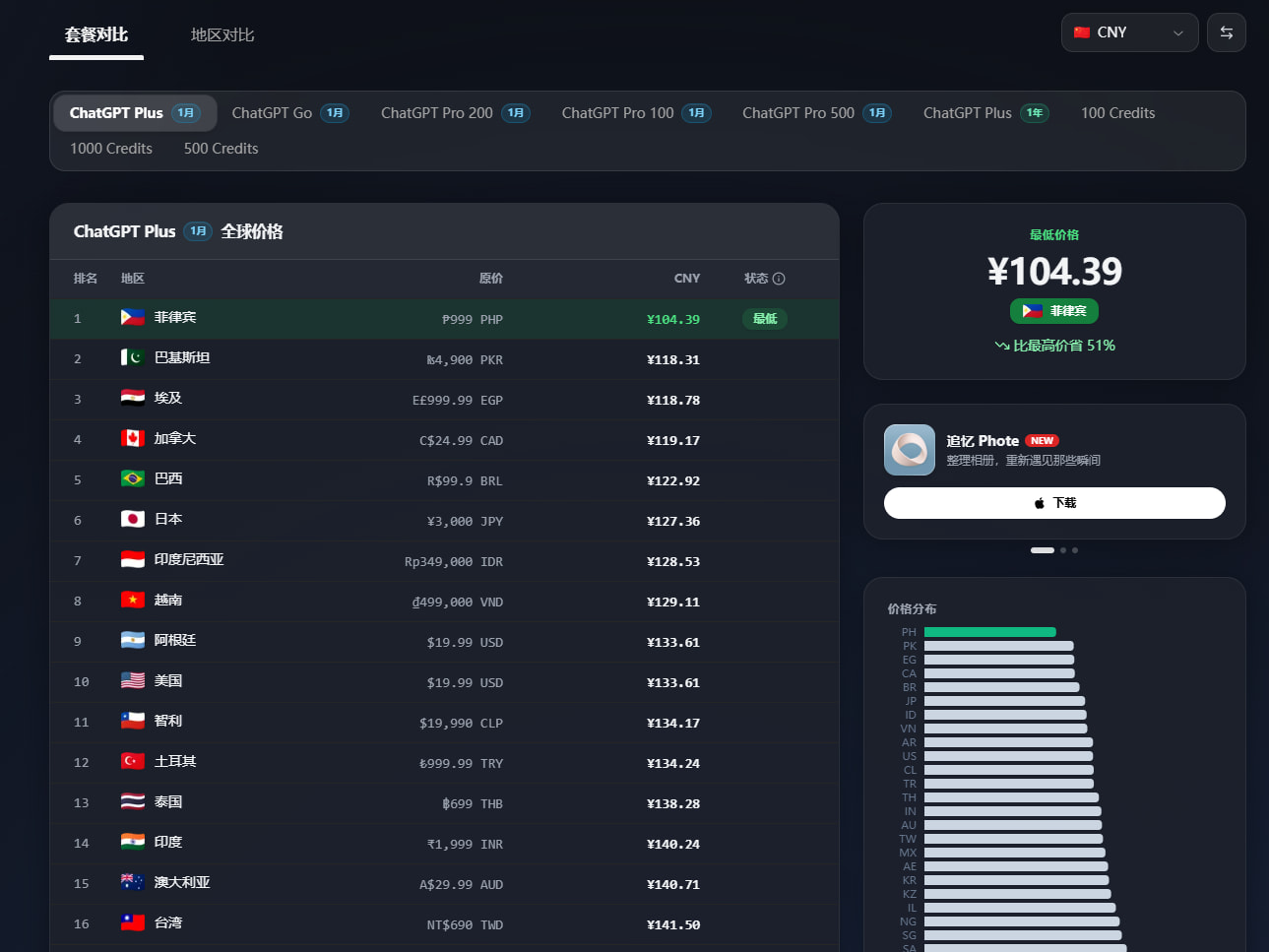The width and height of the screenshot is (1269, 952).
Task: Click the green 菲律宾 lowest-price badge
Action: coord(1054,311)
